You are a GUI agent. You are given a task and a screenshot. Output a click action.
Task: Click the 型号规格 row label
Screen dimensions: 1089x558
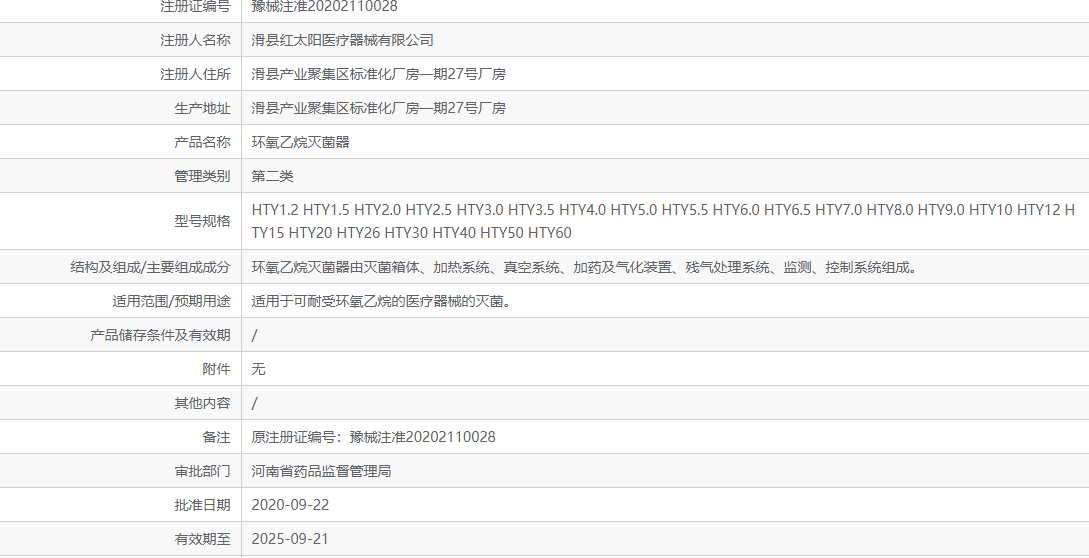[x=202, y=221]
